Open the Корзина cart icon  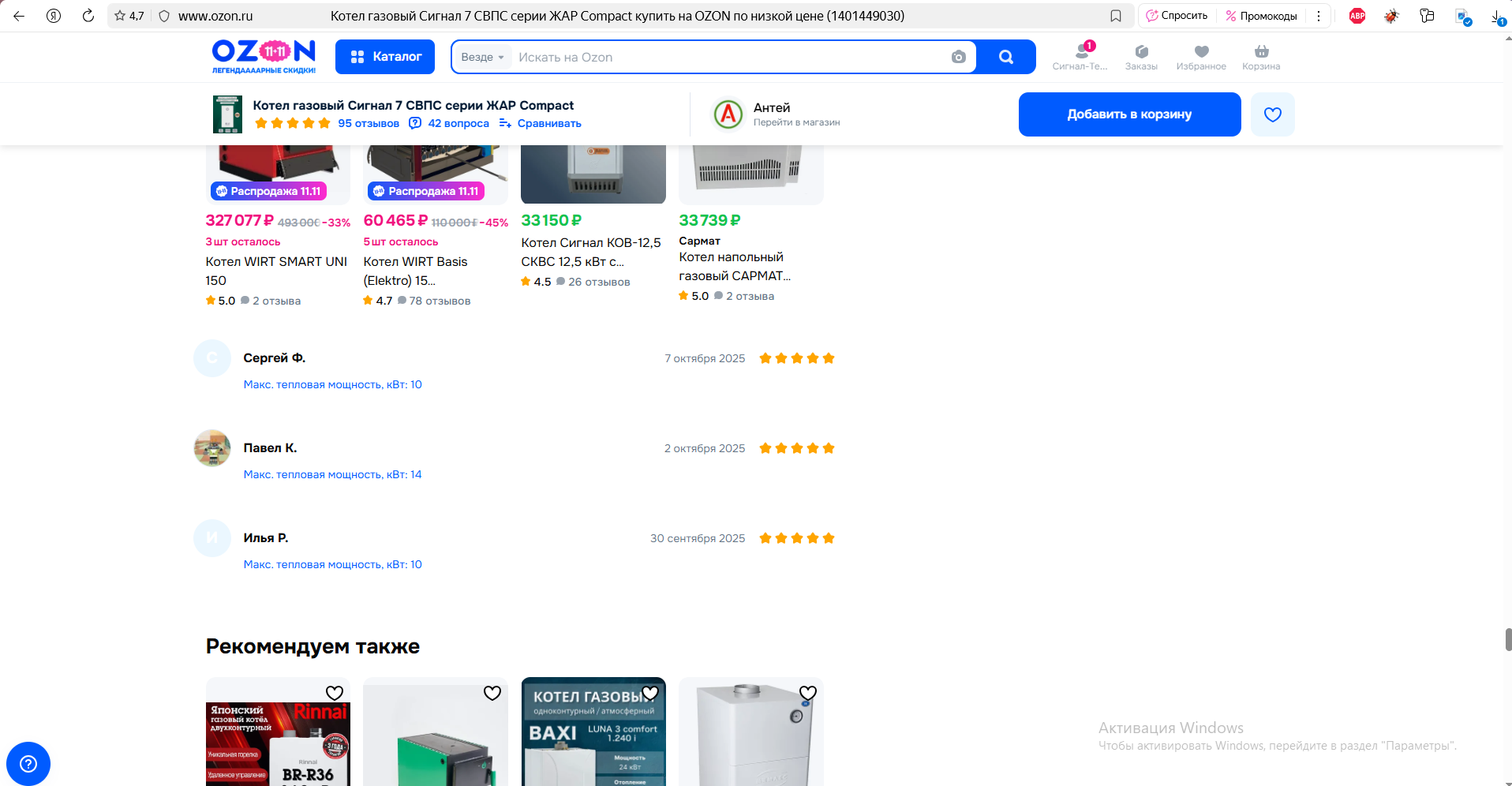[x=1261, y=57]
